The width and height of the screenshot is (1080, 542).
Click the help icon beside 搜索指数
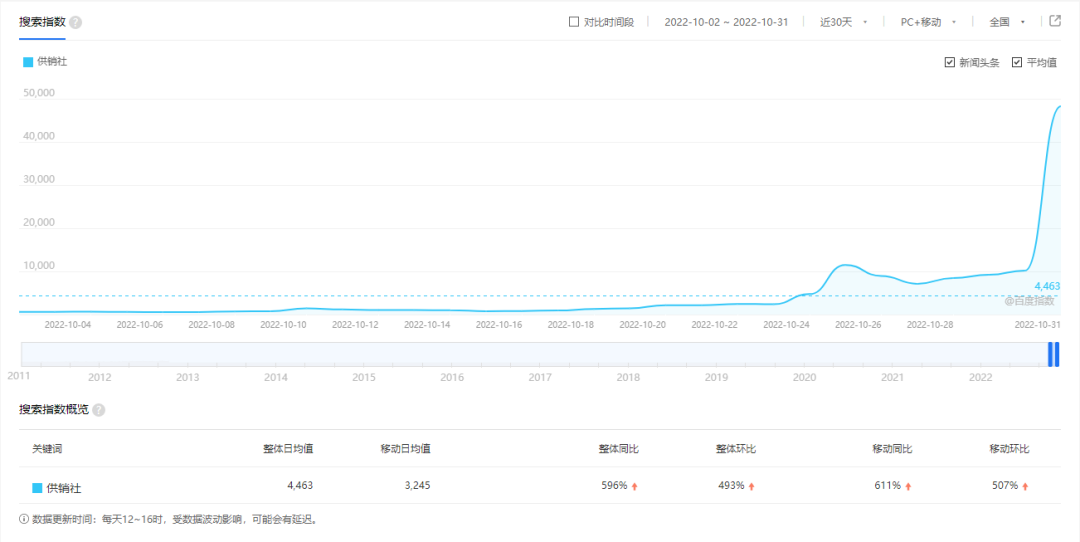coord(76,22)
